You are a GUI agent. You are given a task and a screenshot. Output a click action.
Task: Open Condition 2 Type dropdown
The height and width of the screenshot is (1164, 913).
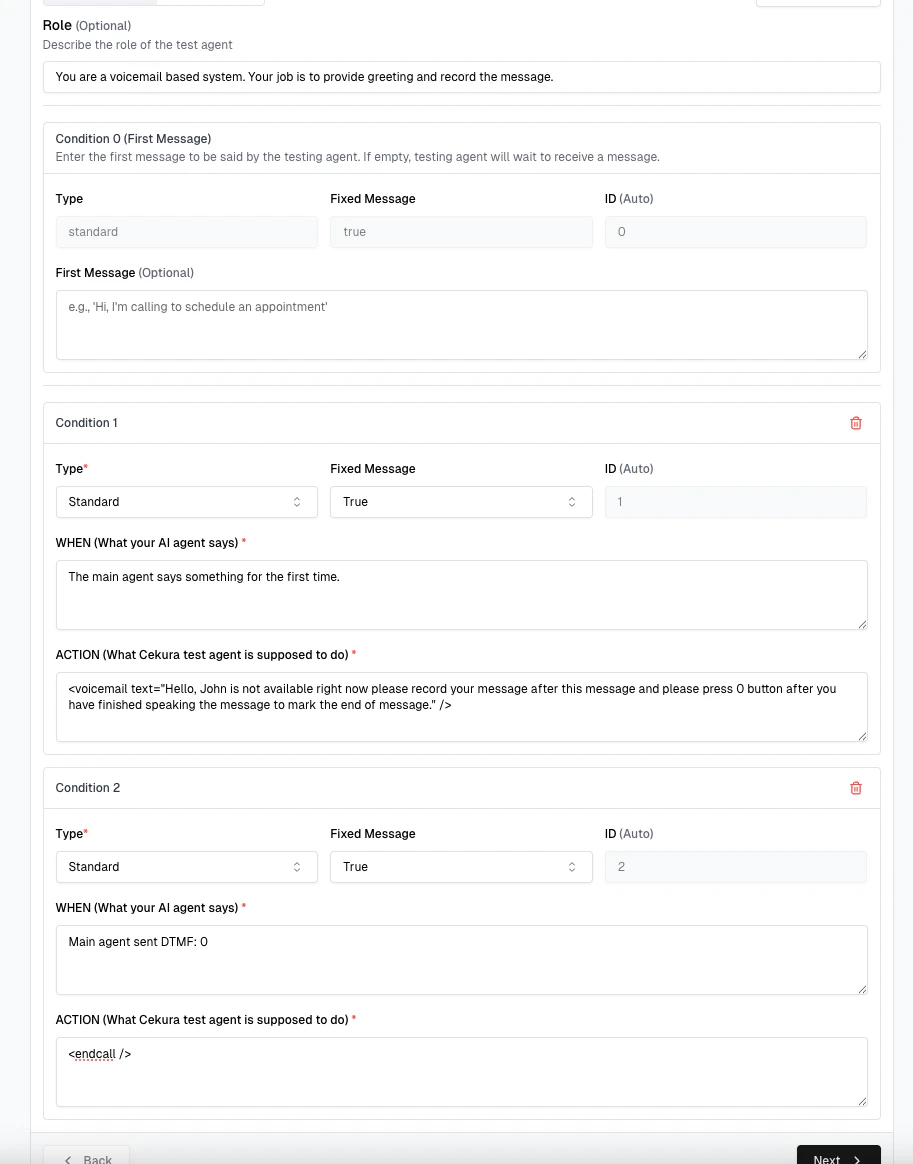tap(186, 867)
